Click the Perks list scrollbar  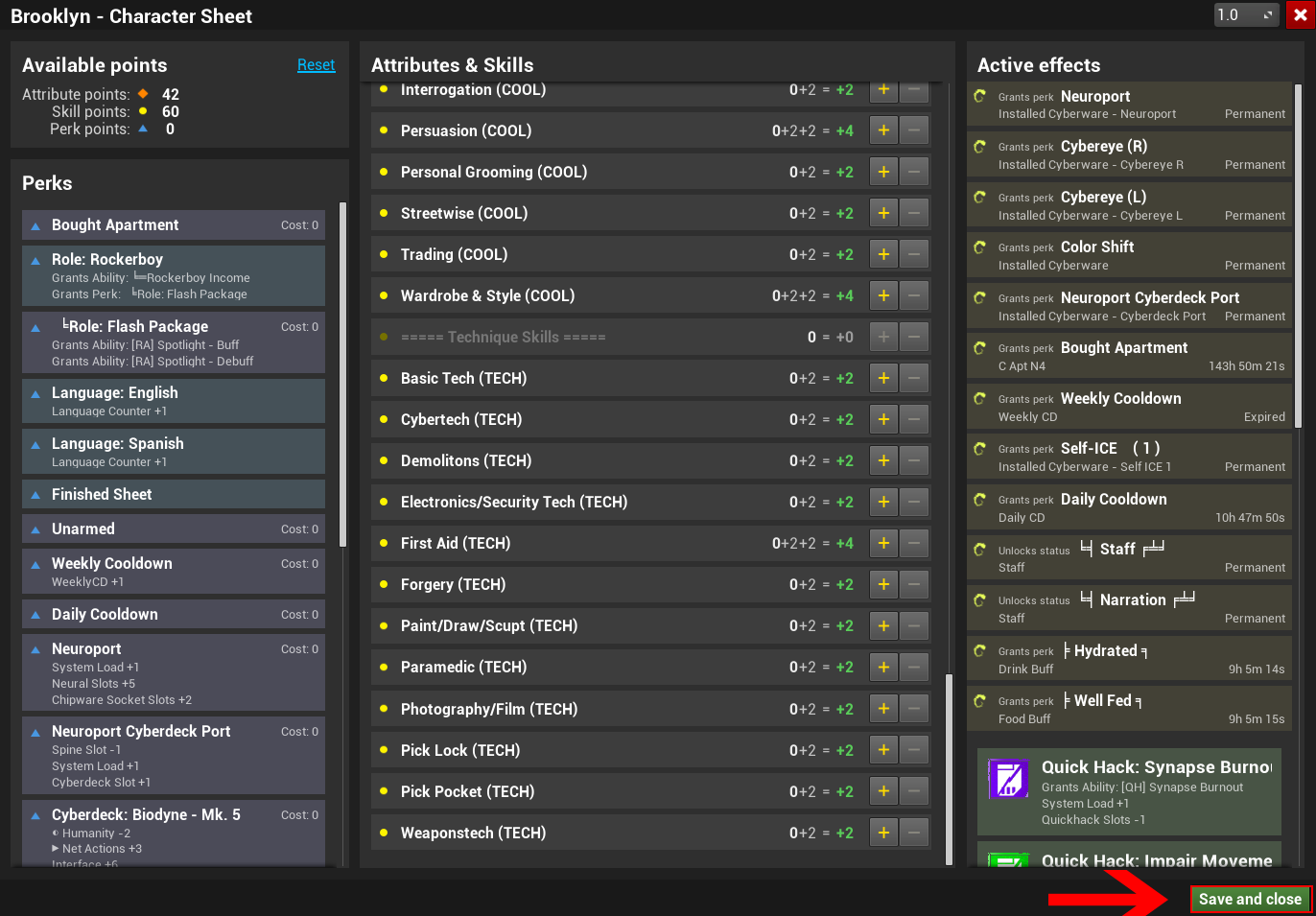[x=342, y=374]
